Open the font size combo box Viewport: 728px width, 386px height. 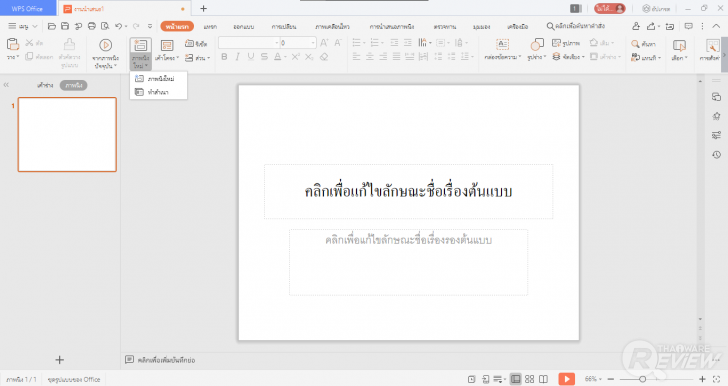pyautogui.click(x=298, y=43)
